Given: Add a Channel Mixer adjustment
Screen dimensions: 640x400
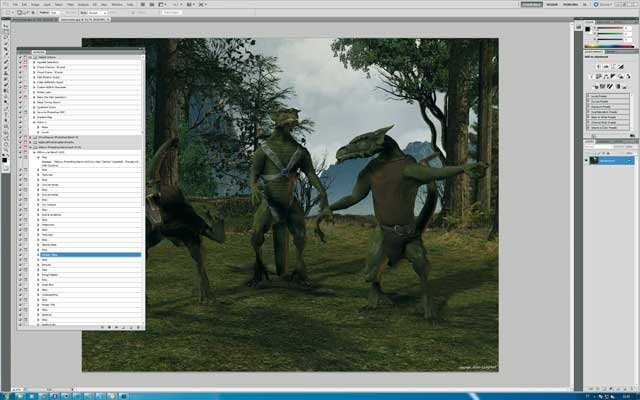Looking at the screenshot, I should [628, 77].
